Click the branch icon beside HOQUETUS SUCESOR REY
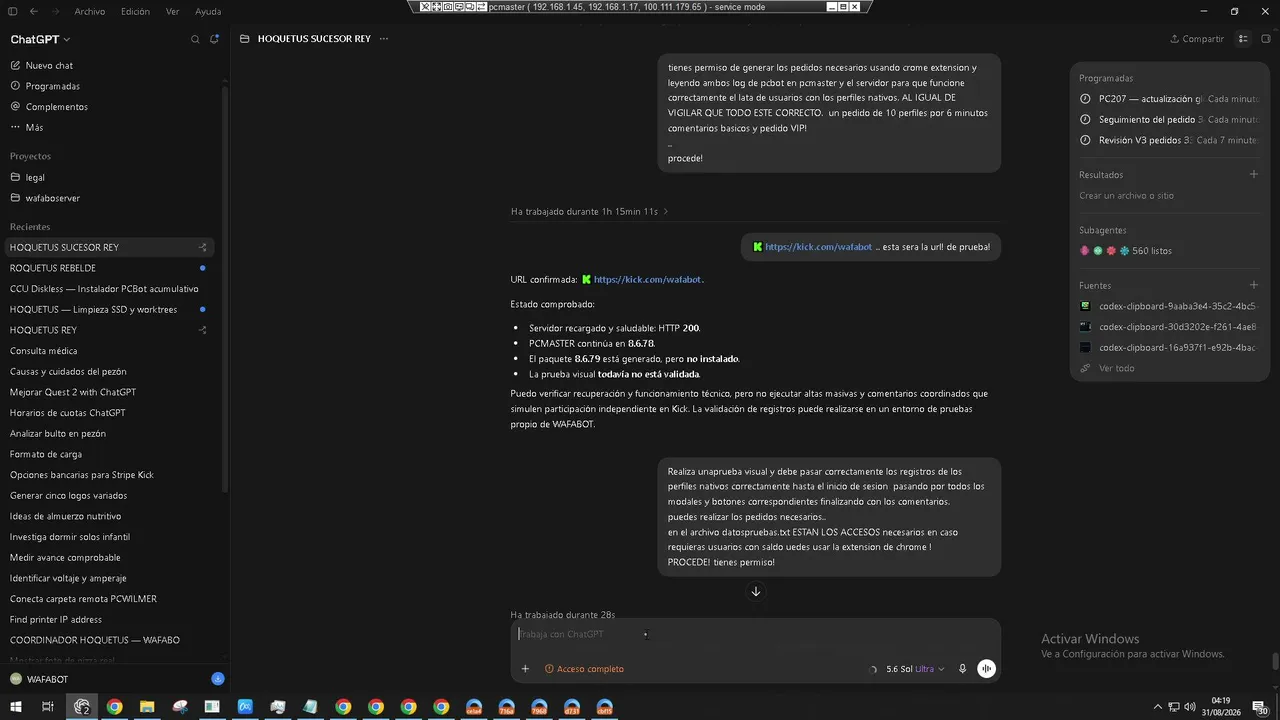 click(x=203, y=247)
